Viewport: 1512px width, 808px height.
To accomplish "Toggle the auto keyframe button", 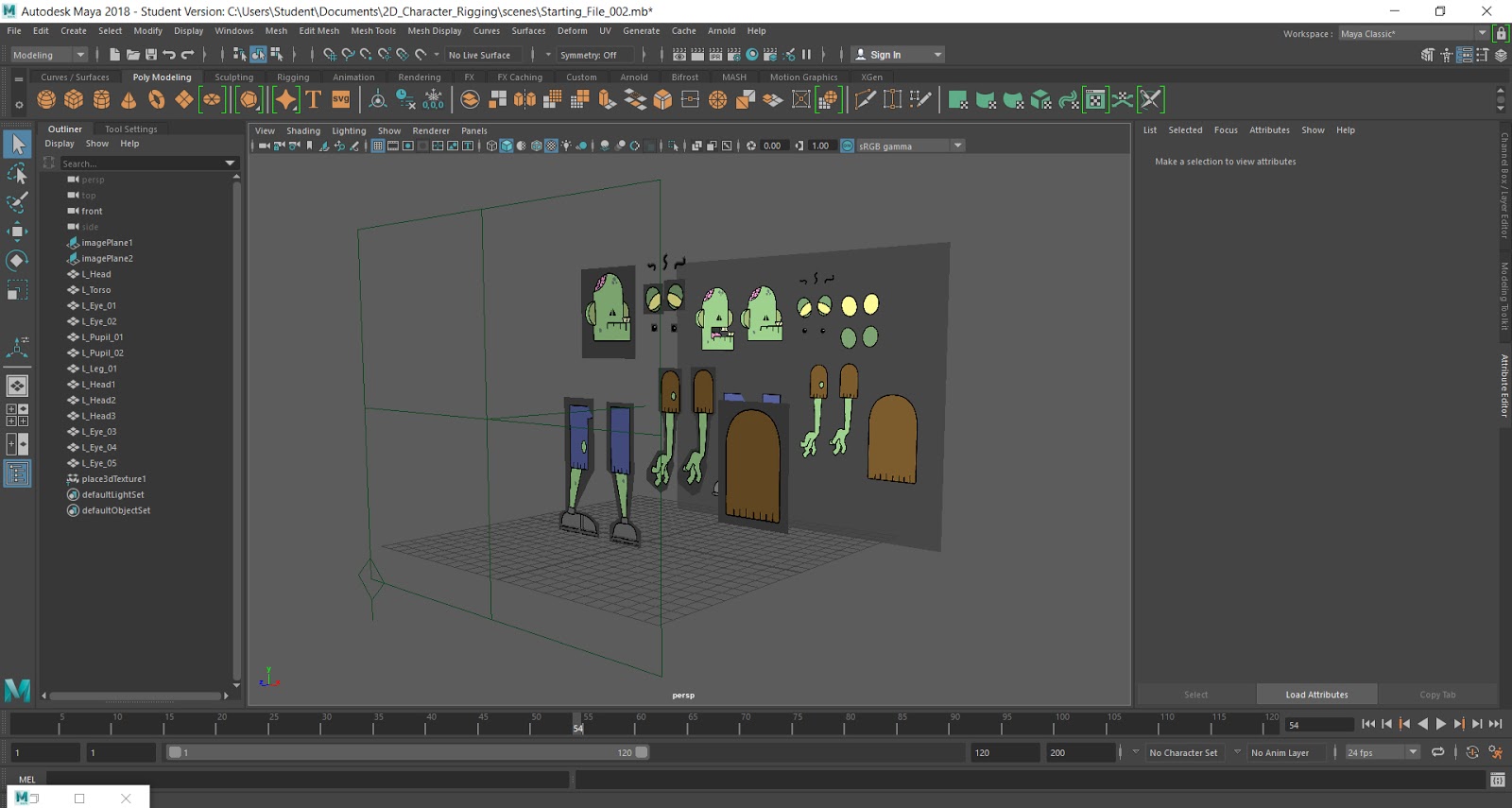I will coord(1471,752).
